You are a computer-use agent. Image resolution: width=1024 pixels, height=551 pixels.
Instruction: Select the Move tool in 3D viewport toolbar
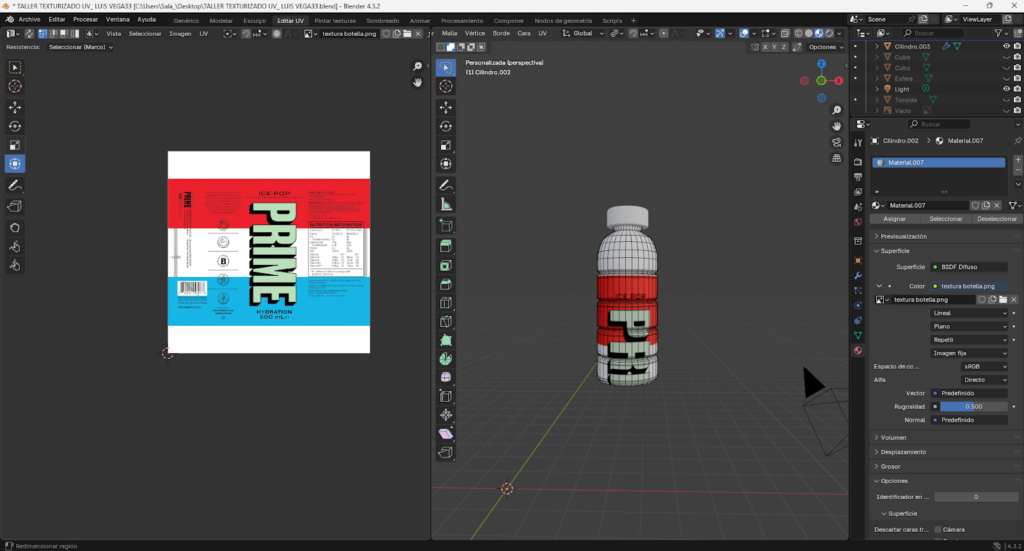446,107
